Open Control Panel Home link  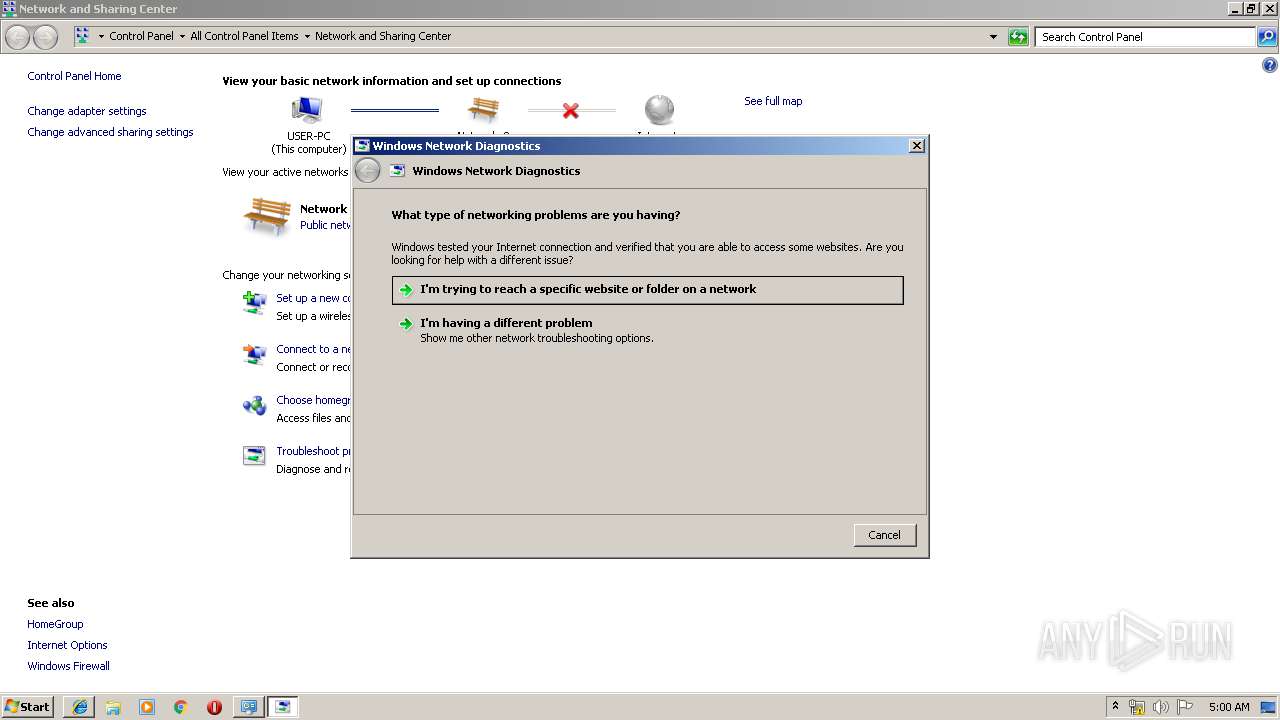tap(74, 76)
